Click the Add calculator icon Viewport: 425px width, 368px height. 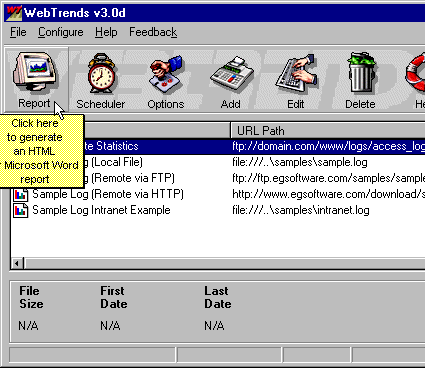(231, 74)
